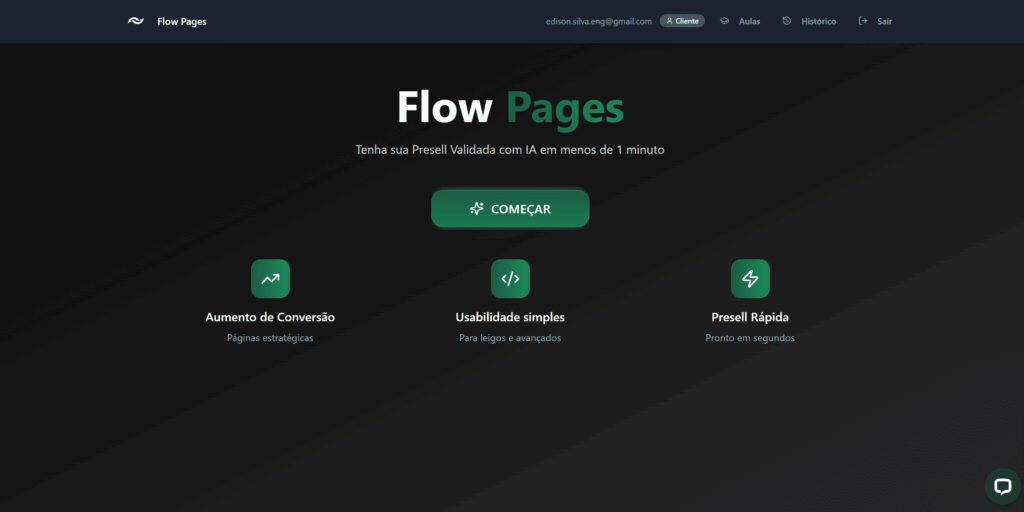Screen dimensions: 1024x512
Task: Click the history clock icon
Action: [787, 21]
